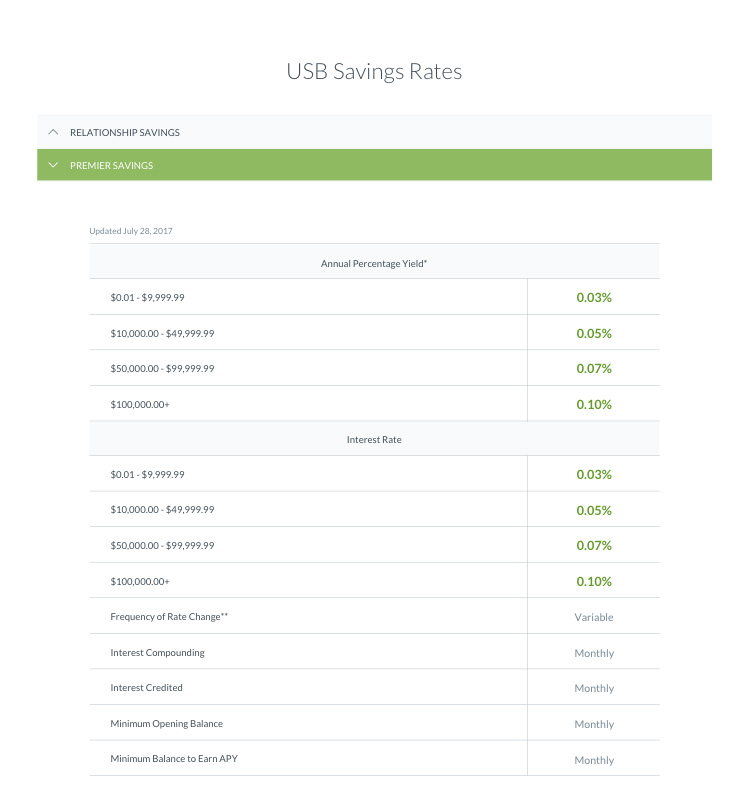
Task: Click the 0.05% value under Annual Percentage Yield
Action: [593, 333]
